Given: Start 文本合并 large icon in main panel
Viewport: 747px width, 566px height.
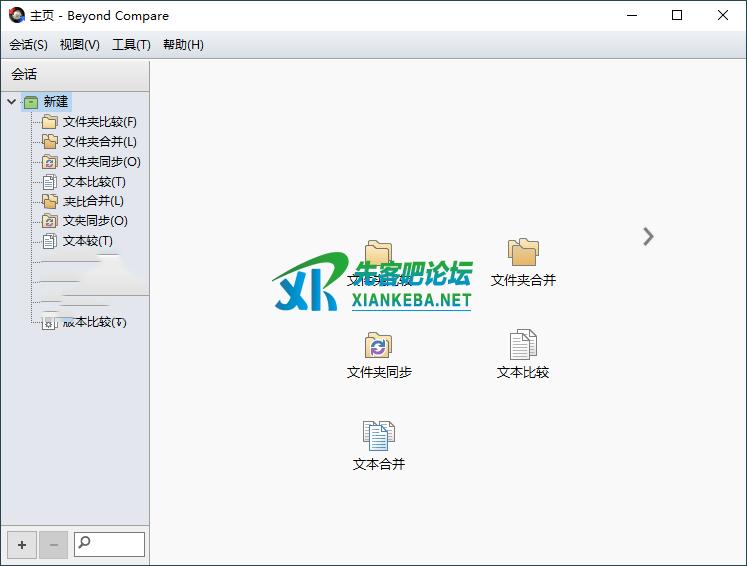Looking at the screenshot, I should click(x=378, y=436).
